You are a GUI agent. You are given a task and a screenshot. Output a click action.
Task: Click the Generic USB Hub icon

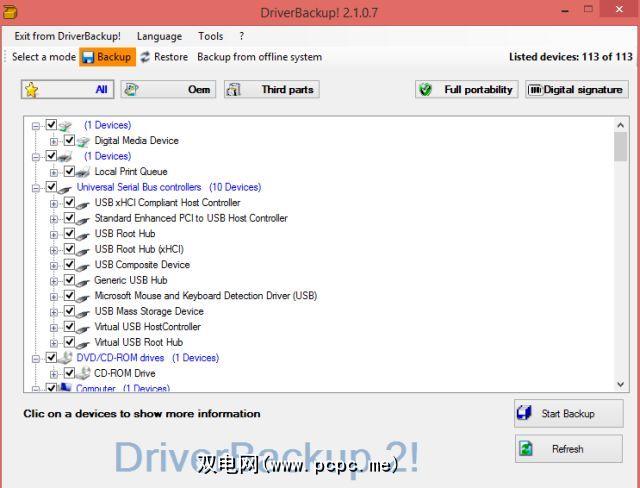click(x=83, y=282)
